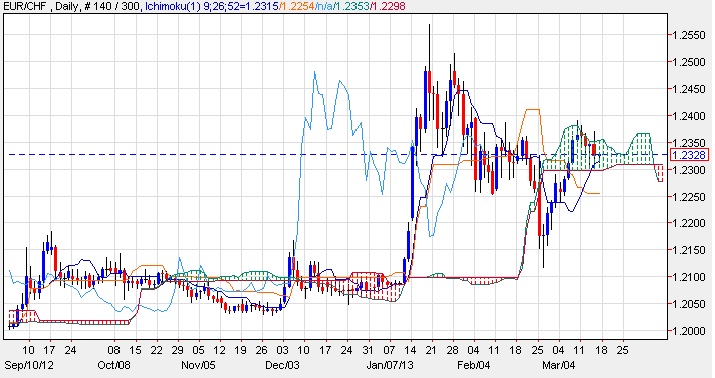Viewport: 715px width, 378px height.
Task: Click the 1.2500 price axis label
Action: 689,62
